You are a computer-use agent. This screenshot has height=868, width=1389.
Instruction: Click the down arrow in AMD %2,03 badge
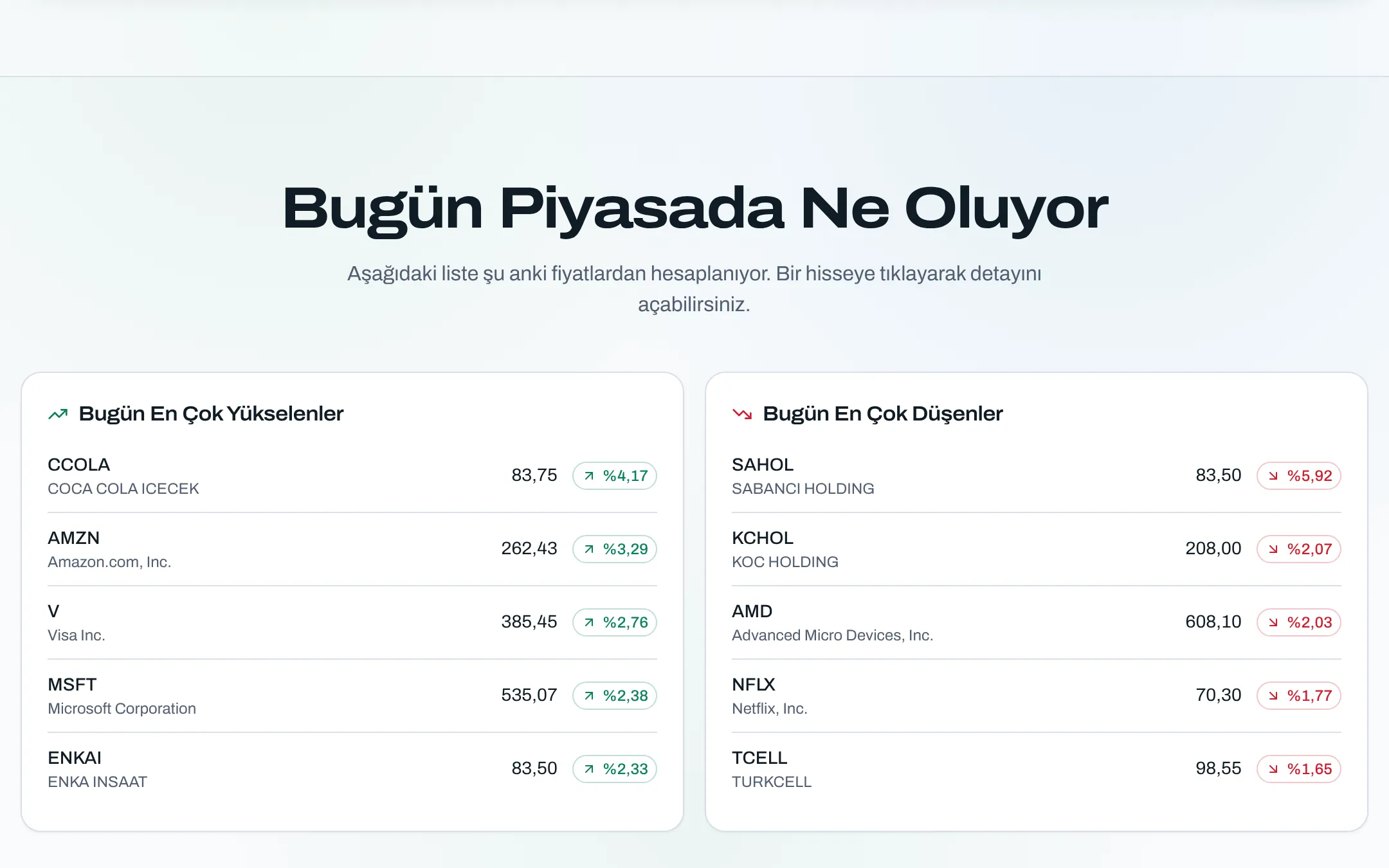(x=1273, y=622)
